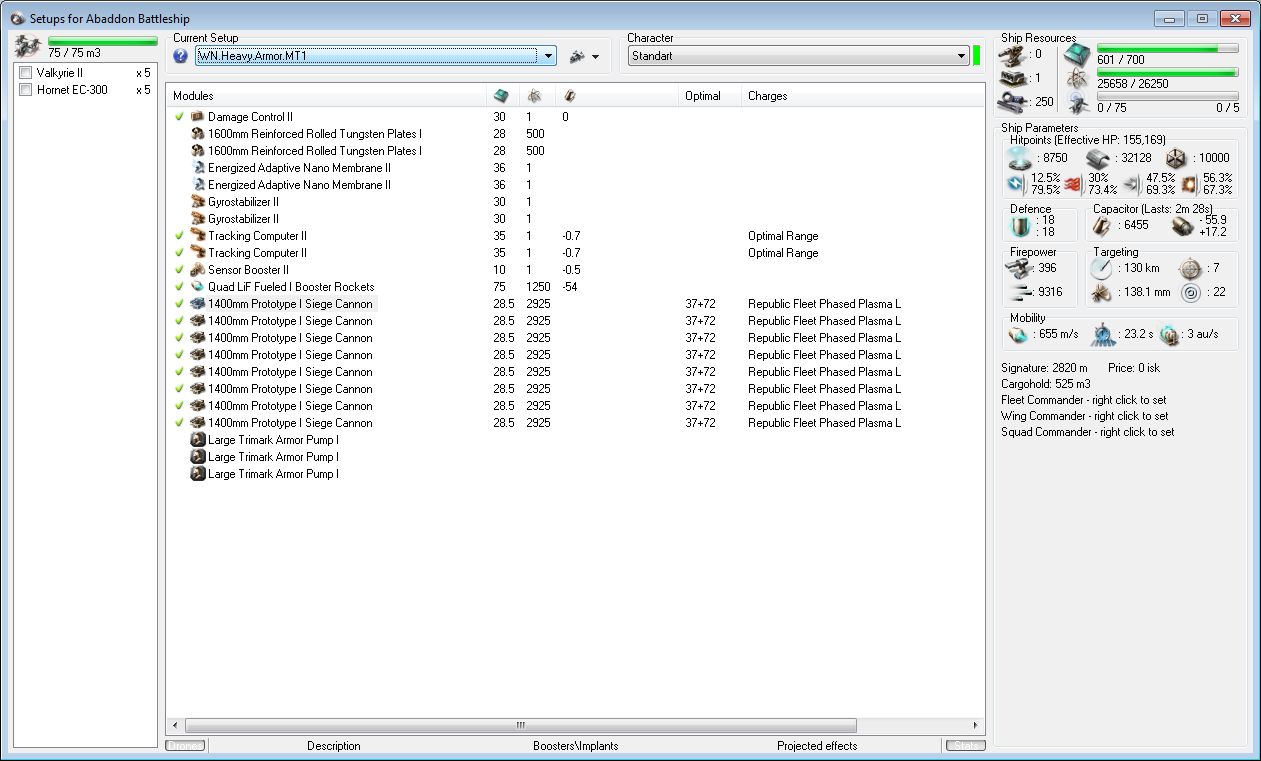
Task: Click the Modules column header
Action: click(x=326, y=96)
